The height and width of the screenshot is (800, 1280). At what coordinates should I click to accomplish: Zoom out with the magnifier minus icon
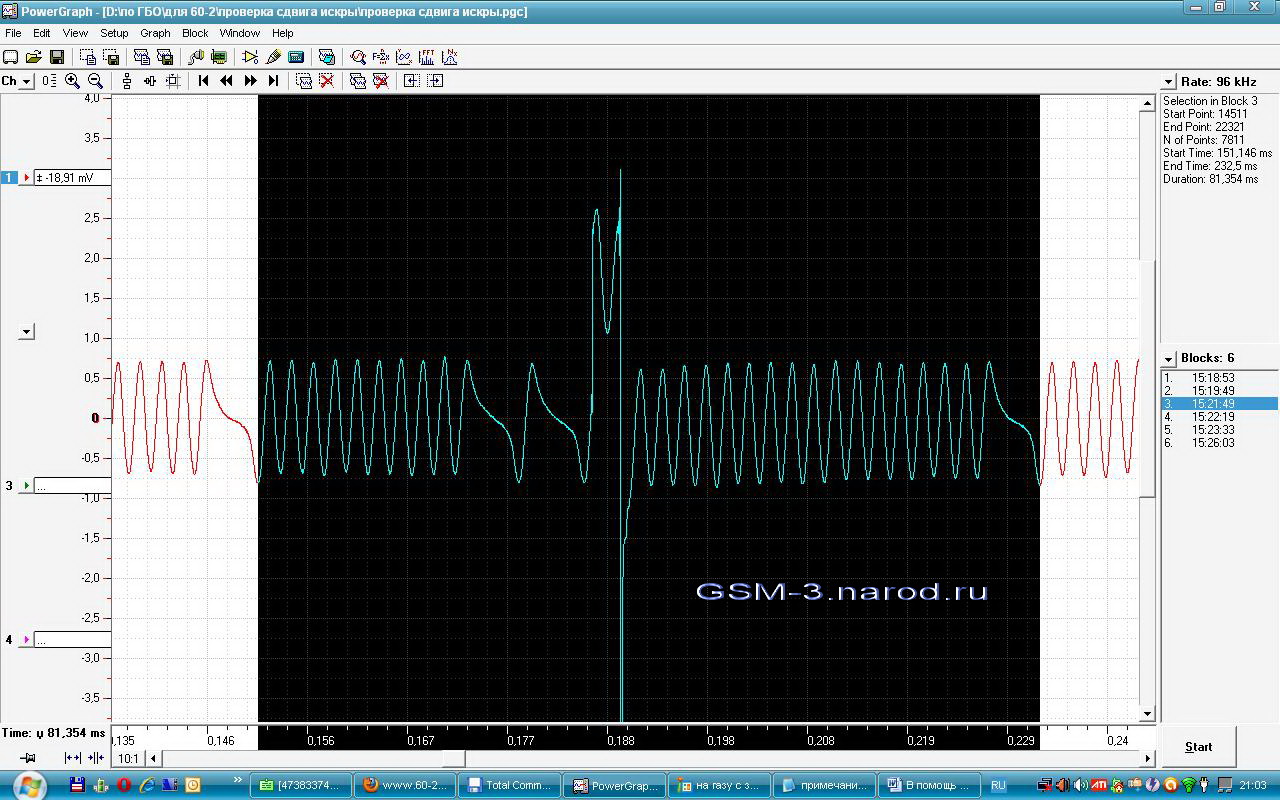pos(95,81)
